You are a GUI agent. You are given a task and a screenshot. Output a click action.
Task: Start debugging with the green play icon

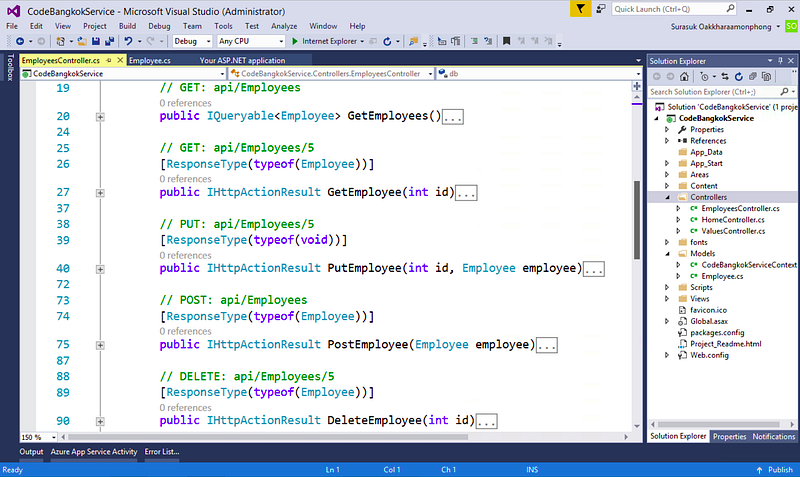pyautogui.click(x=294, y=41)
